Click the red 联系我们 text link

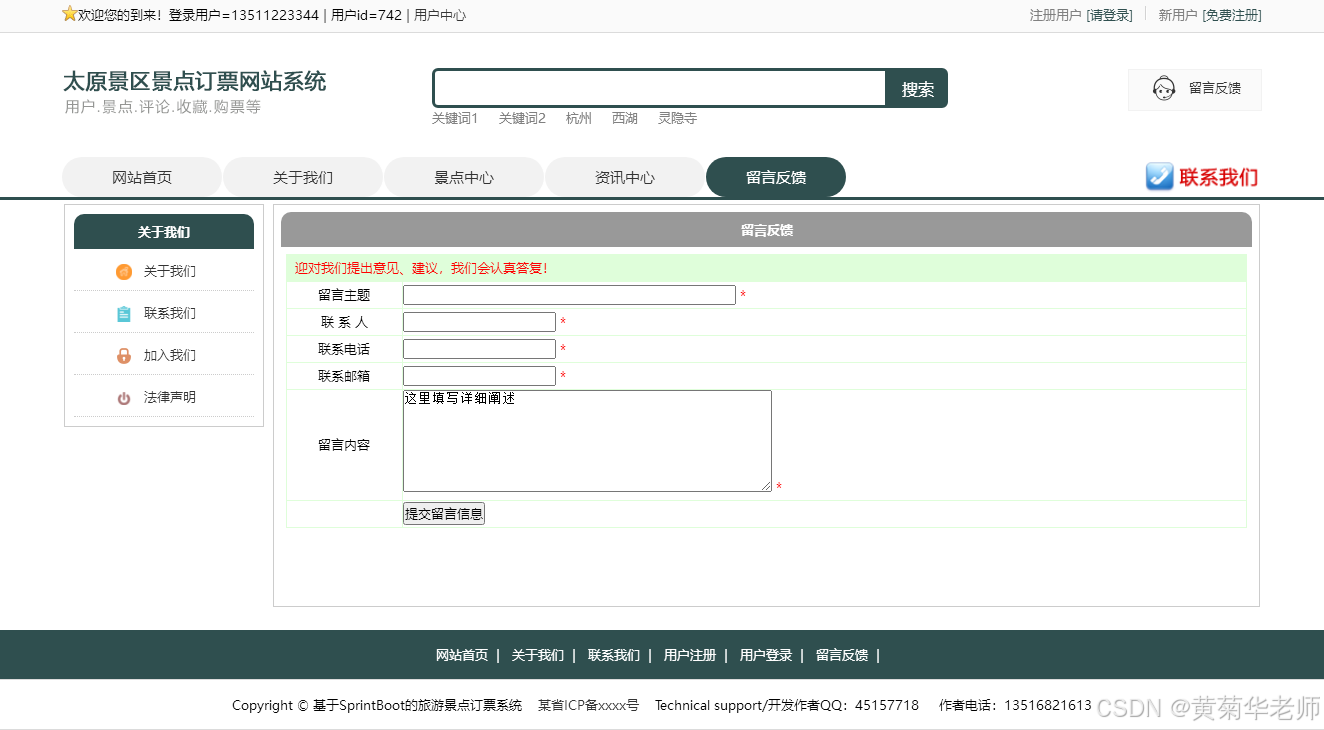coord(1218,177)
